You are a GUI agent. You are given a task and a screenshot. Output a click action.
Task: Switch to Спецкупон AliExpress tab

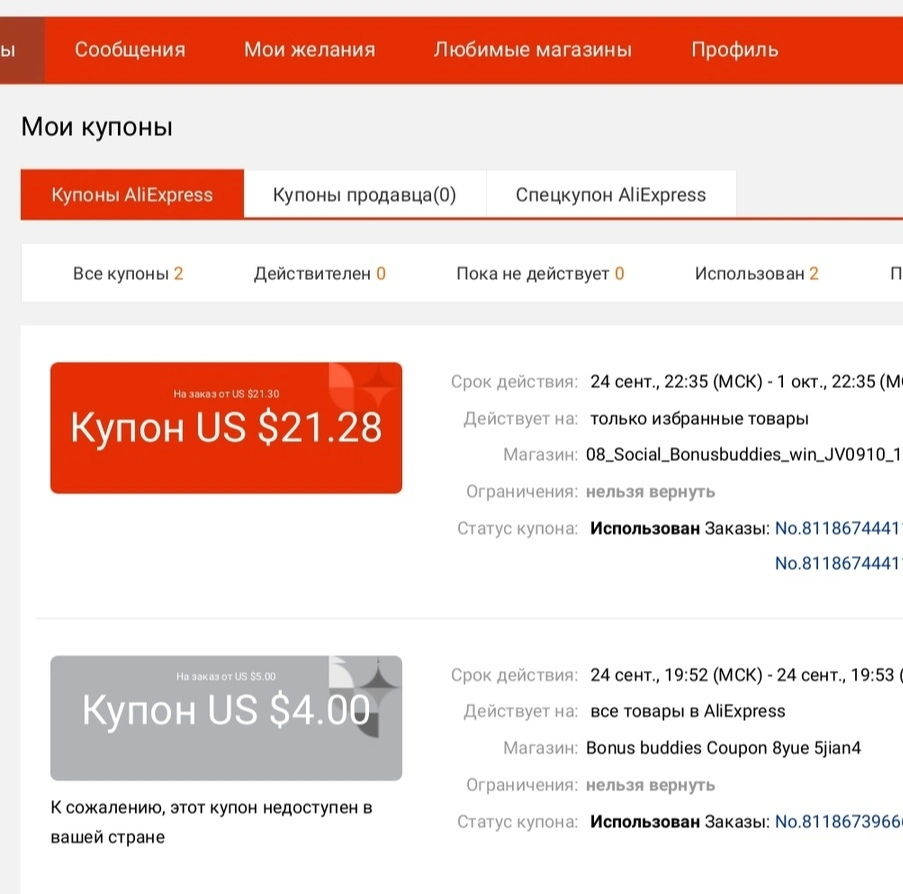(x=611, y=195)
